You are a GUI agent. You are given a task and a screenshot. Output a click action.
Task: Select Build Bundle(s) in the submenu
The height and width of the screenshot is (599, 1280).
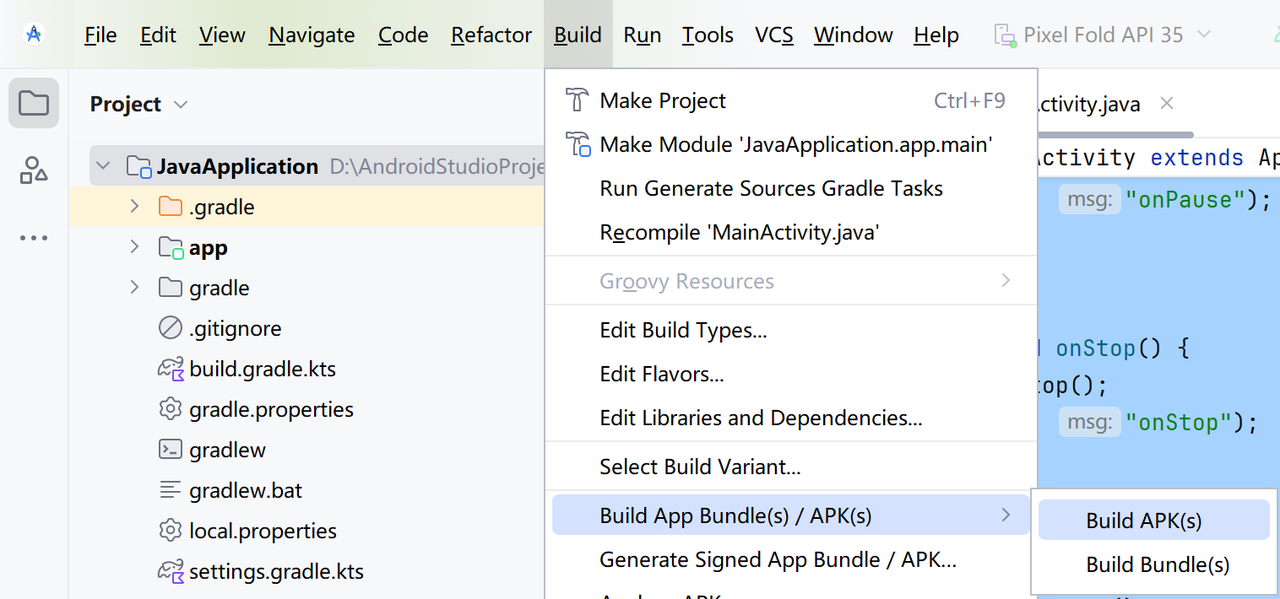point(1154,565)
